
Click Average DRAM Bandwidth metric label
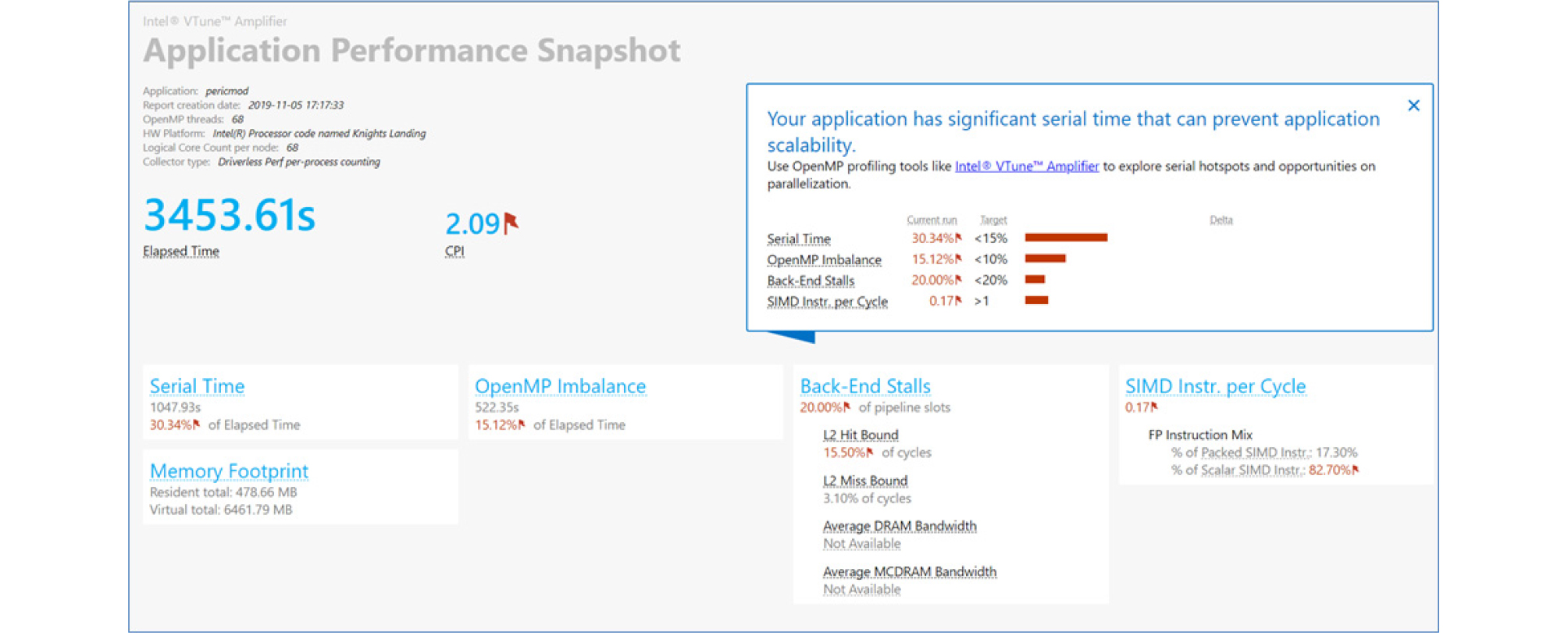(x=899, y=526)
